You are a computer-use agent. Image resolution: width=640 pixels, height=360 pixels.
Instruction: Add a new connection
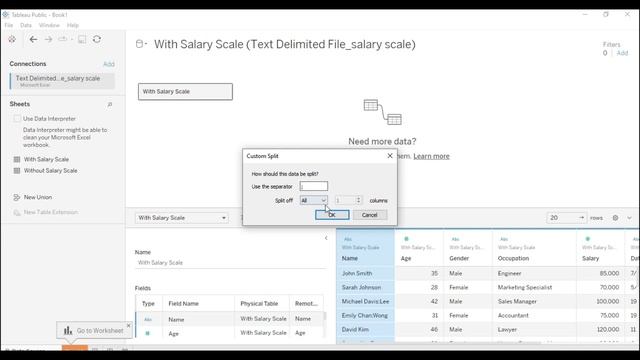coord(109,64)
